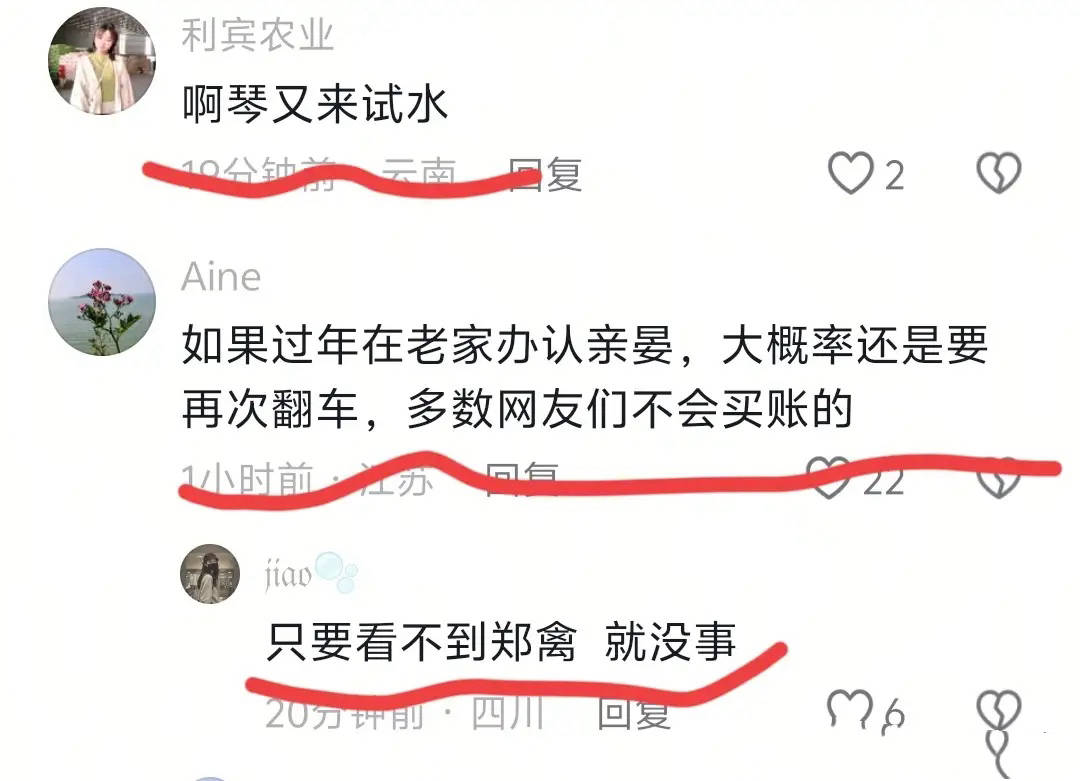This screenshot has height=781, width=1080.
Task: Select comment text 啊琴又来试水
Action: 315,105
